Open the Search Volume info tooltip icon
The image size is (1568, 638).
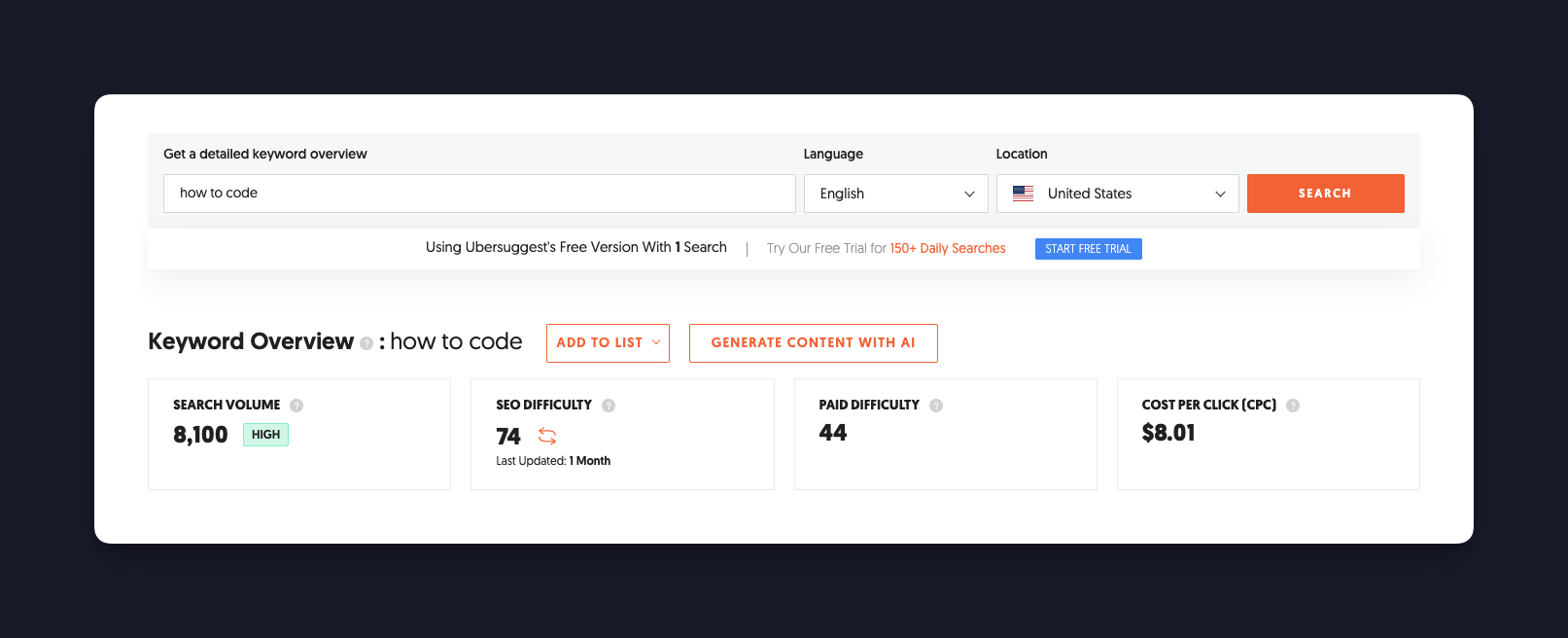296,406
